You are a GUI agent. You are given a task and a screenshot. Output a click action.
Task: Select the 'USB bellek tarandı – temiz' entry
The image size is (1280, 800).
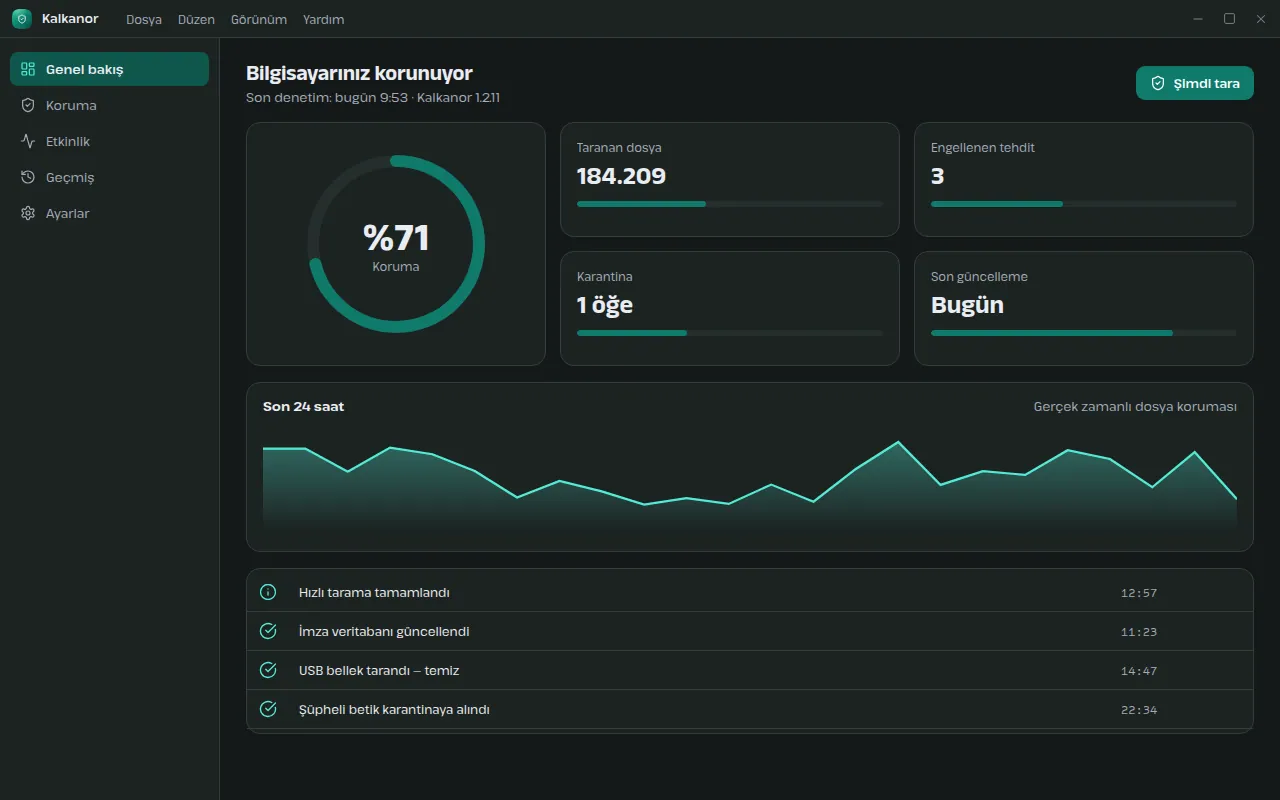750,670
